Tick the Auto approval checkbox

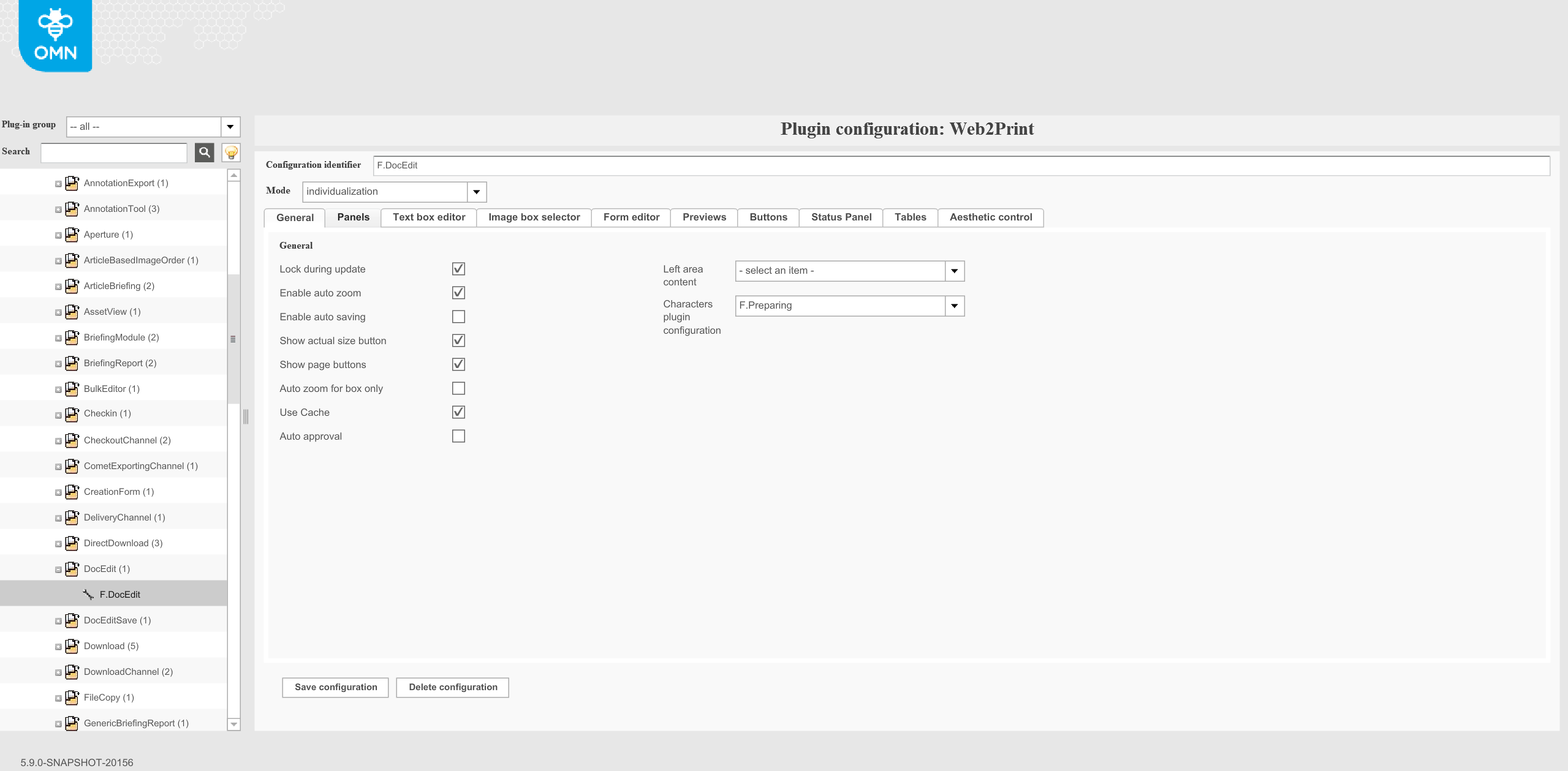click(x=458, y=436)
